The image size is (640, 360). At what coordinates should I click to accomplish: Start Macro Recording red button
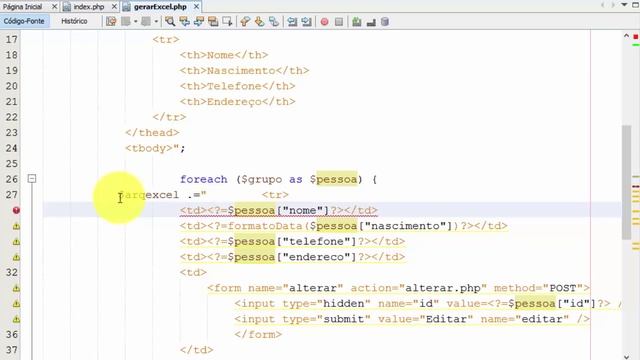point(324,22)
